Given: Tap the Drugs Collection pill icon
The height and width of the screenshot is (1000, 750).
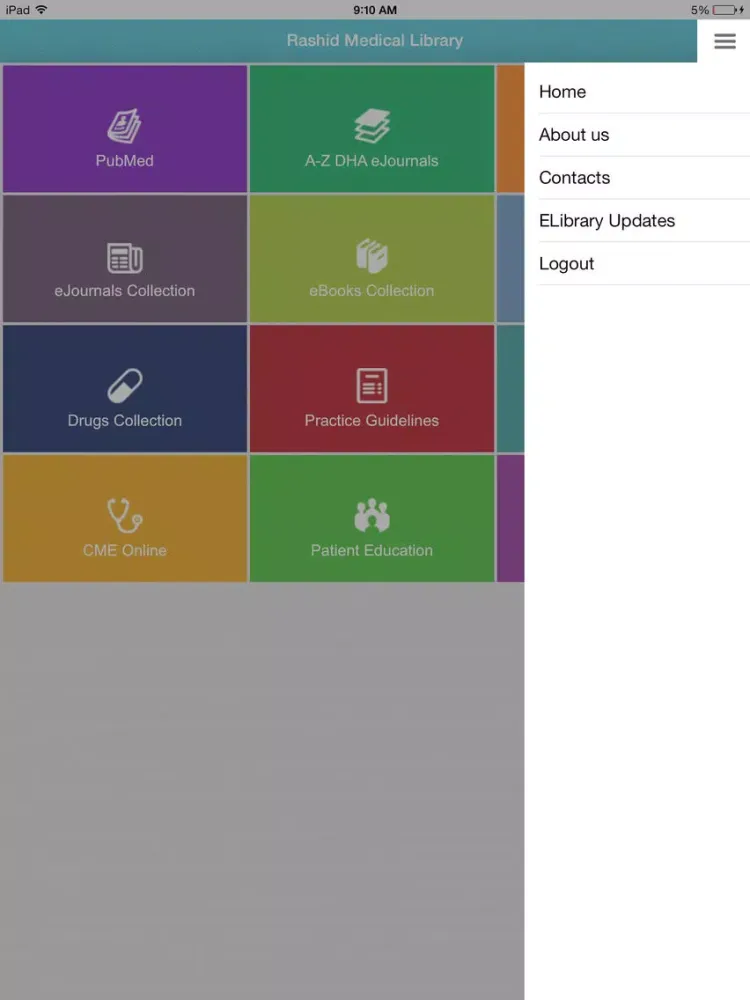Looking at the screenshot, I should [124, 386].
